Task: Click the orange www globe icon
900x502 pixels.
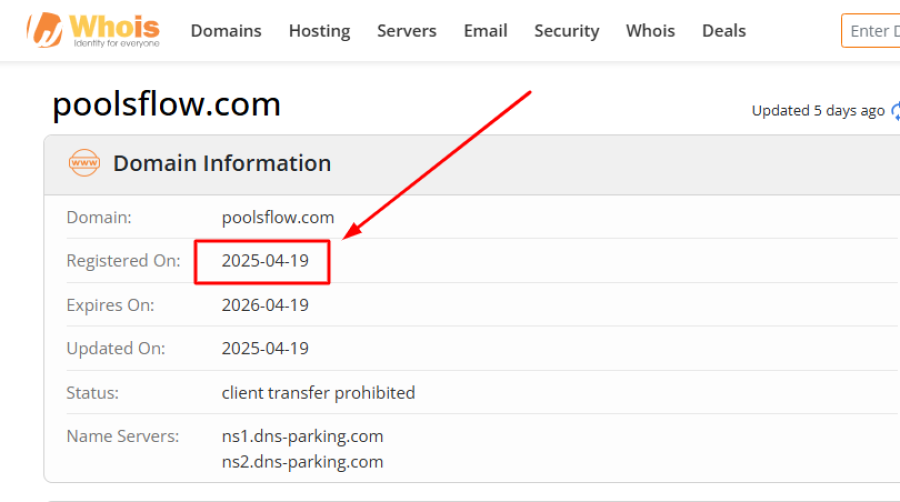Action: pyautogui.click(x=84, y=163)
